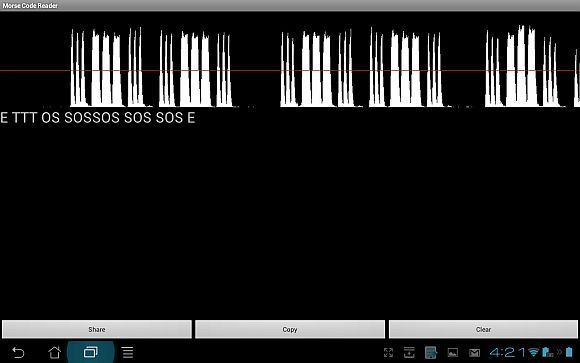Click the decoded text SOS output line
580x363 pixels.
coord(98,118)
